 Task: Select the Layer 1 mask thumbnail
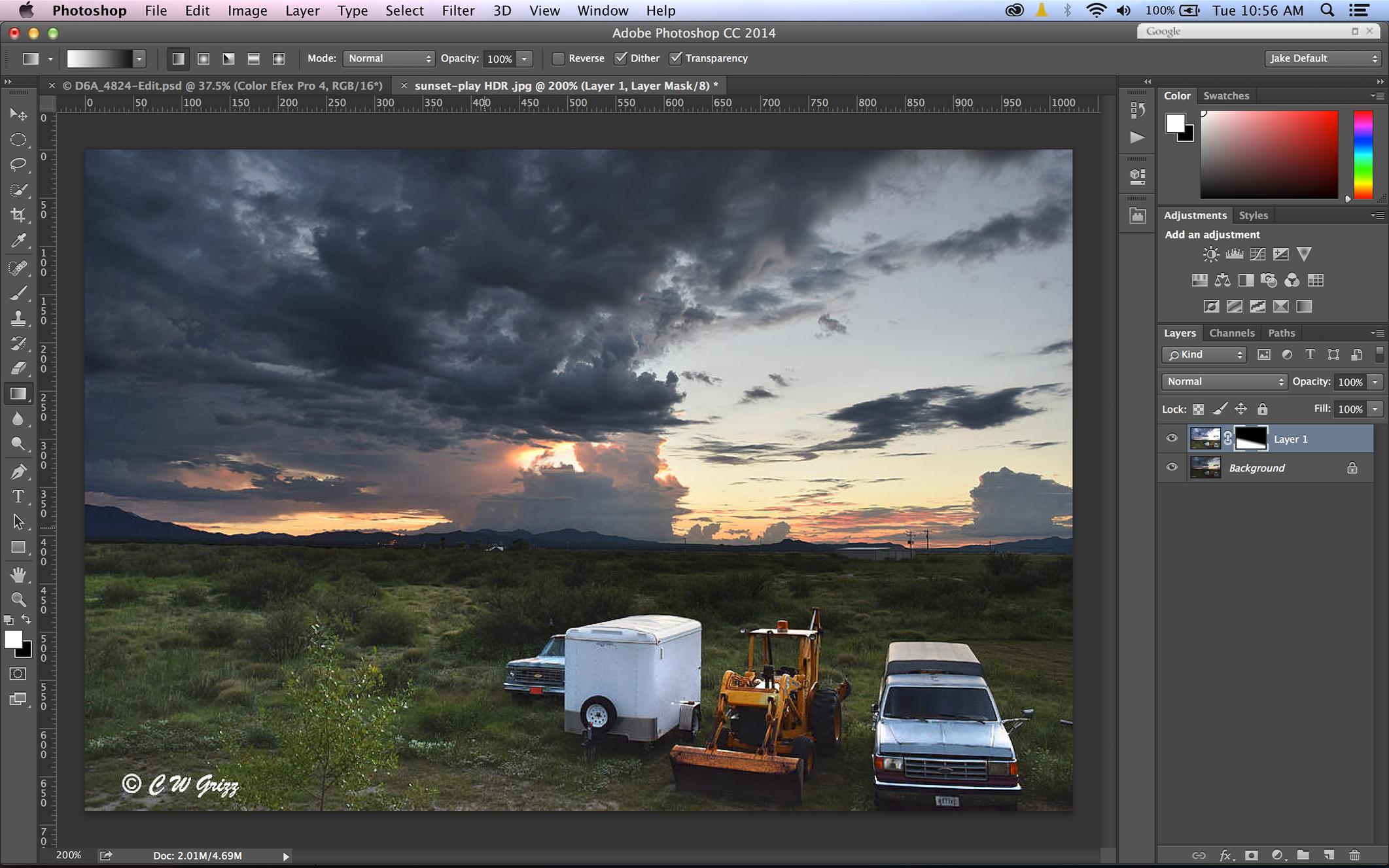[1250, 438]
